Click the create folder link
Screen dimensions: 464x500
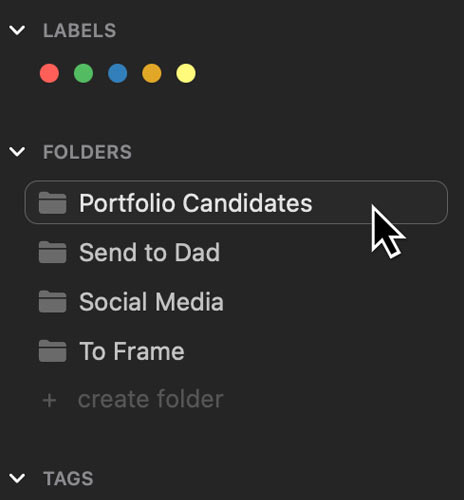tap(150, 399)
